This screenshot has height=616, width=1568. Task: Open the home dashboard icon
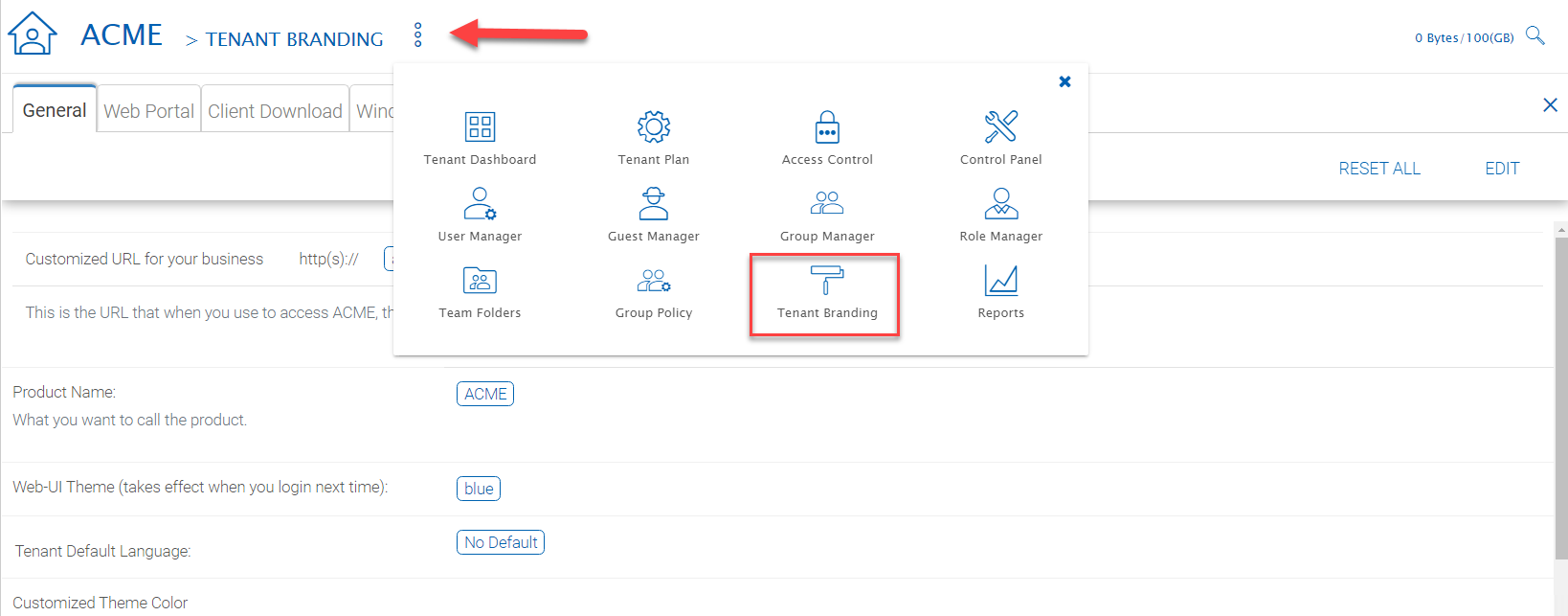[33, 34]
